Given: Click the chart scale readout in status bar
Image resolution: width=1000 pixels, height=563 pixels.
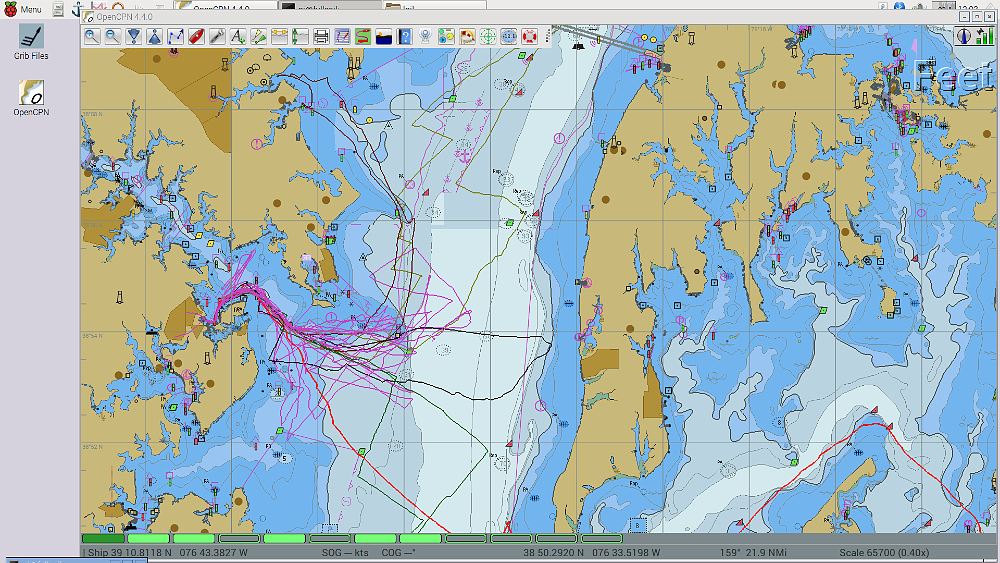Looking at the screenshot, I should coord(882,552).
